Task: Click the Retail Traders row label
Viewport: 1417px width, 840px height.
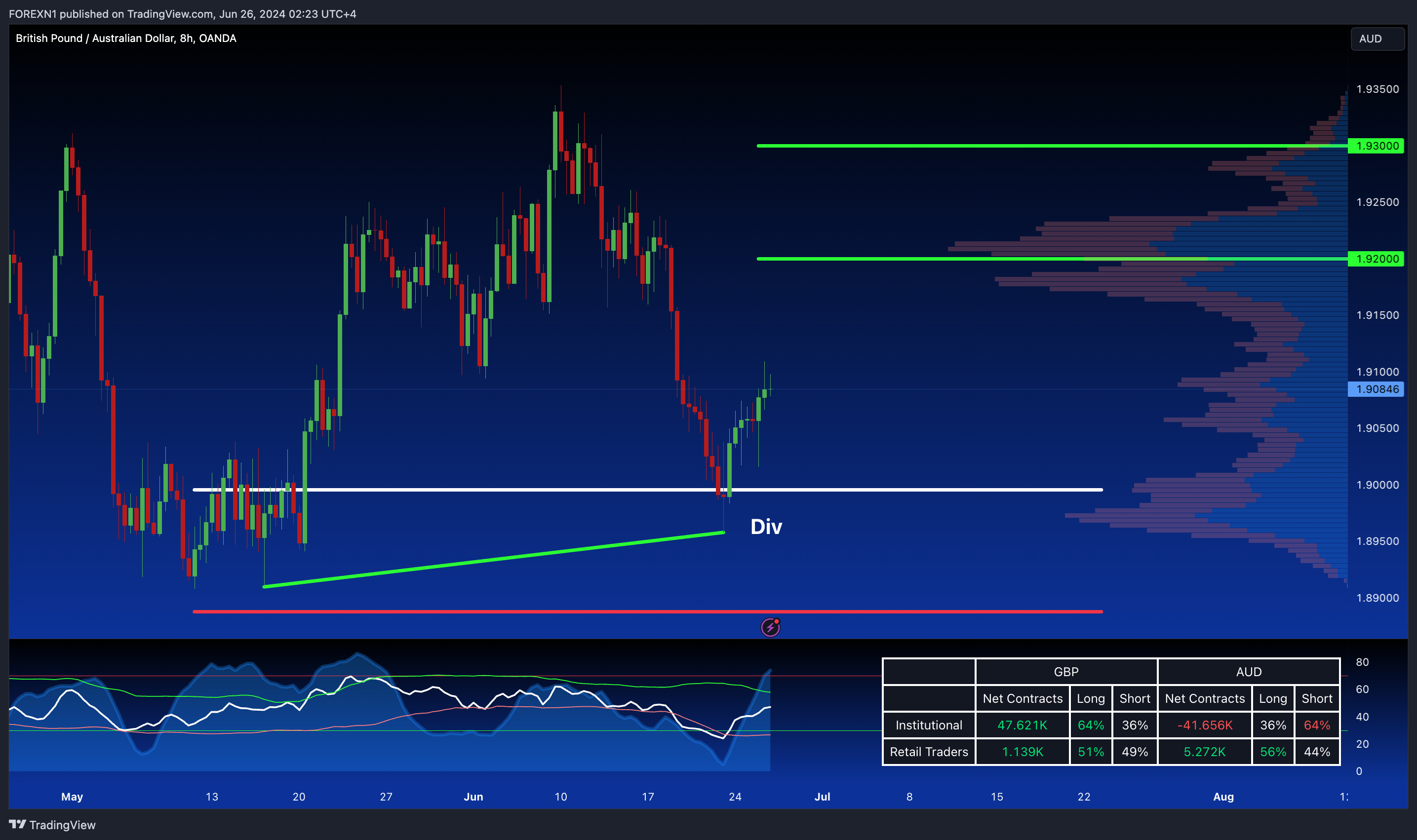Action: coord(928,752)
